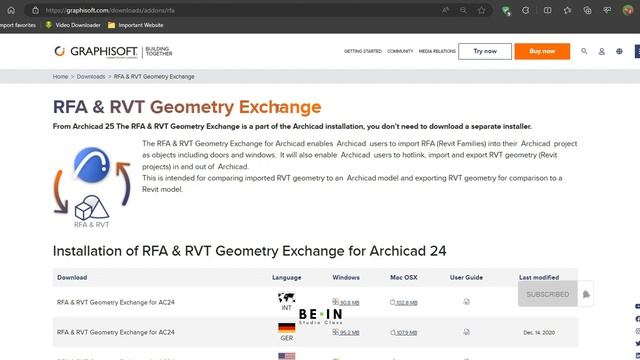Image resolution: width=640 pixels, height=360 pixels.
Task: Open the Getting Started menu
Action: (362, 51)
